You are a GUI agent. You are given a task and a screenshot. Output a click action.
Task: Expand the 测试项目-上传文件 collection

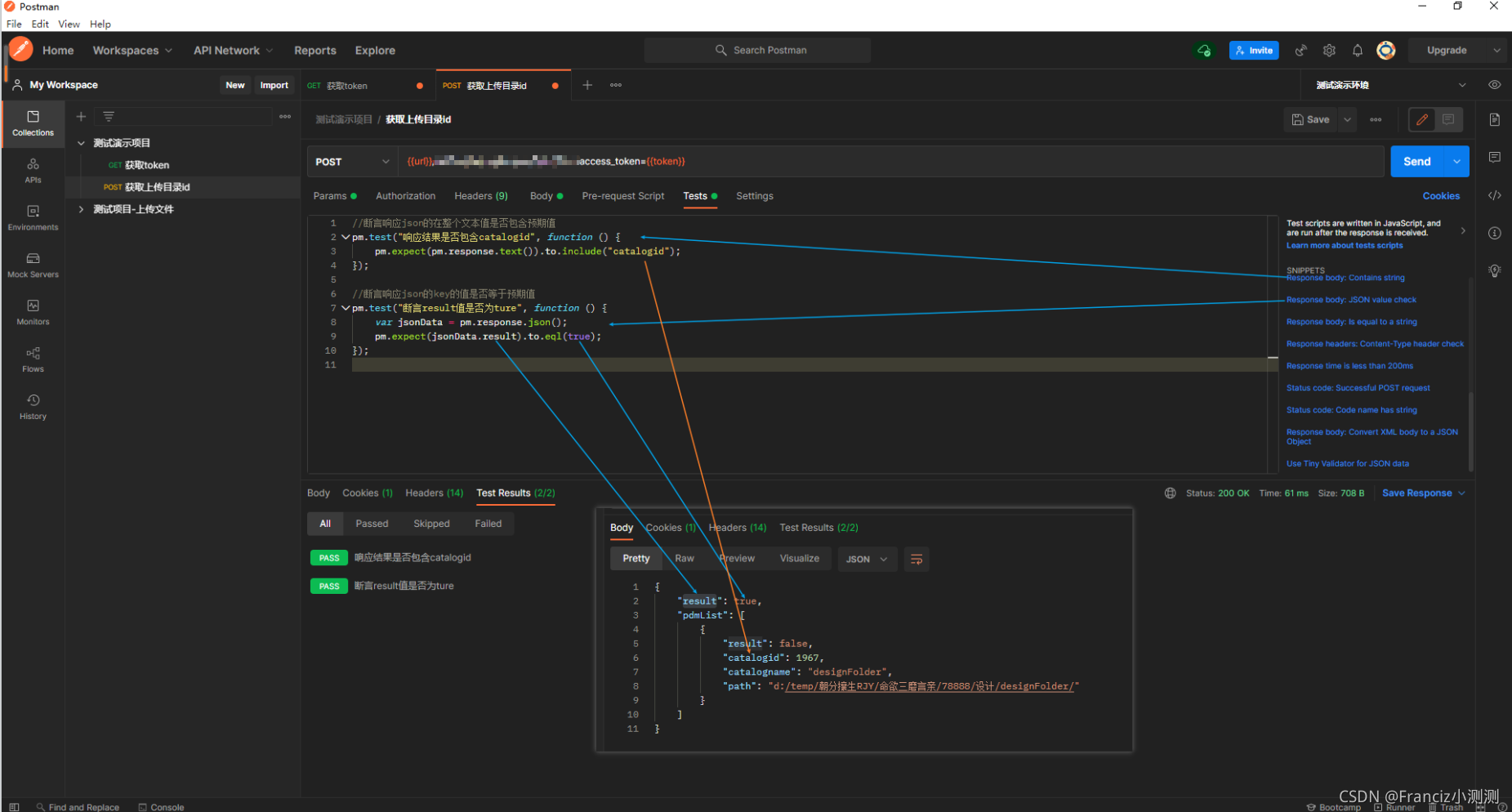[81, 210]
